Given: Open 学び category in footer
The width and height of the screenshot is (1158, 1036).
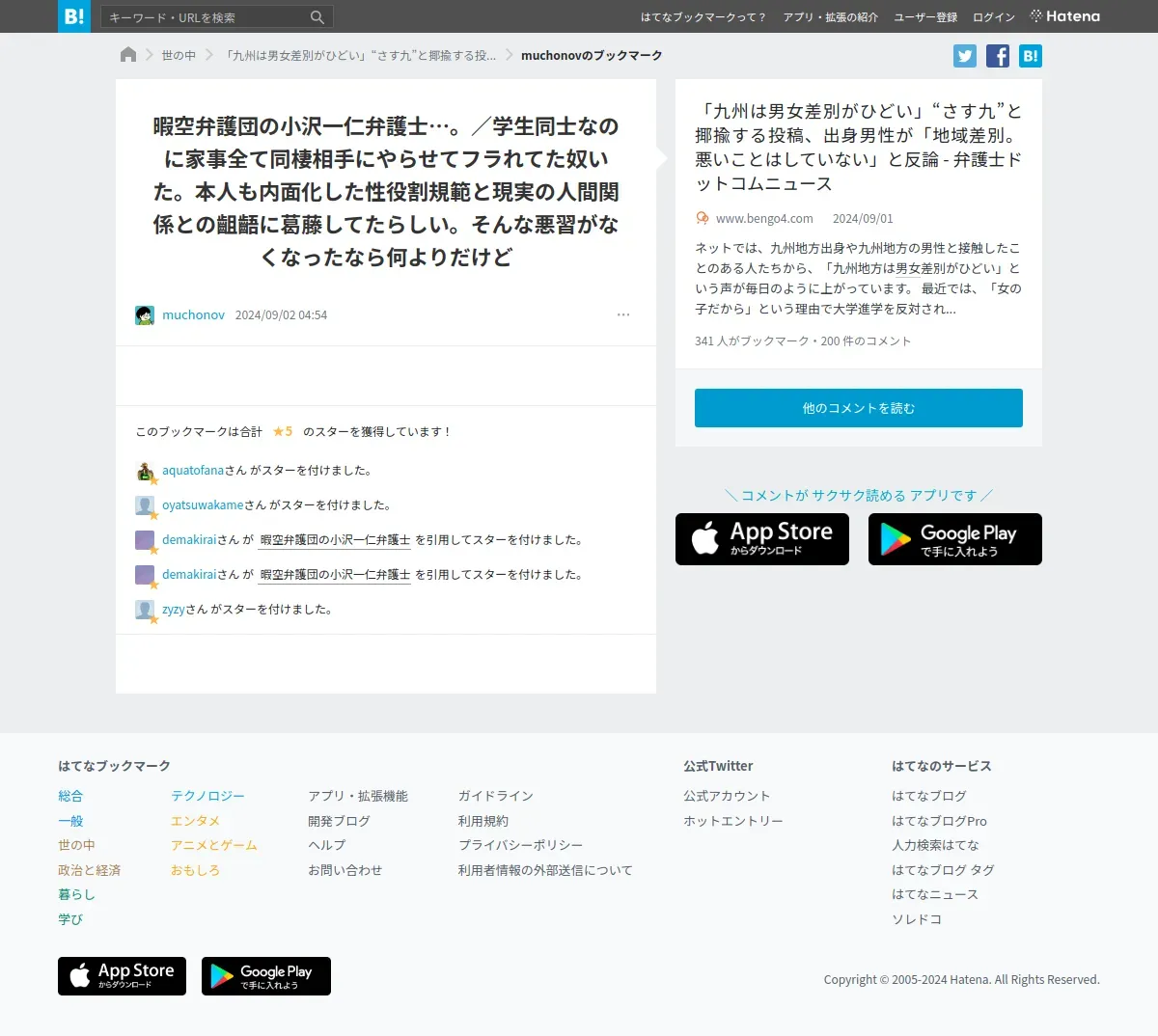Looking at the screenshot, I should pyautogui.click(x=70, y=919).
